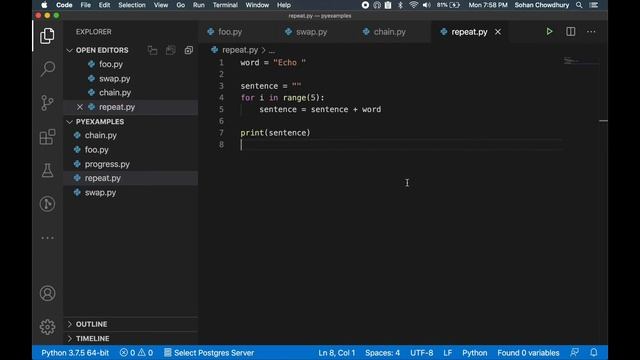This screenshot has height=360, width=640.
Task: Run Python file with play button
Action: 549,31
